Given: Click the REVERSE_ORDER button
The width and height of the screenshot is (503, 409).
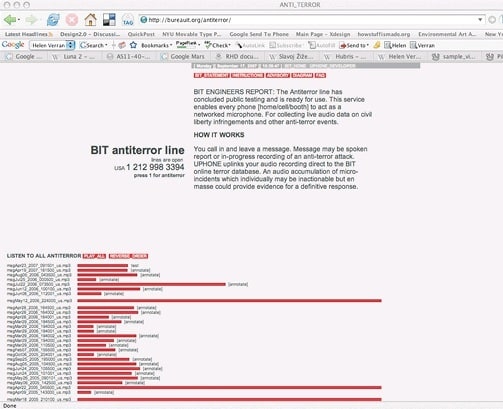Looking at the screenshot, I should click(128, 256).
